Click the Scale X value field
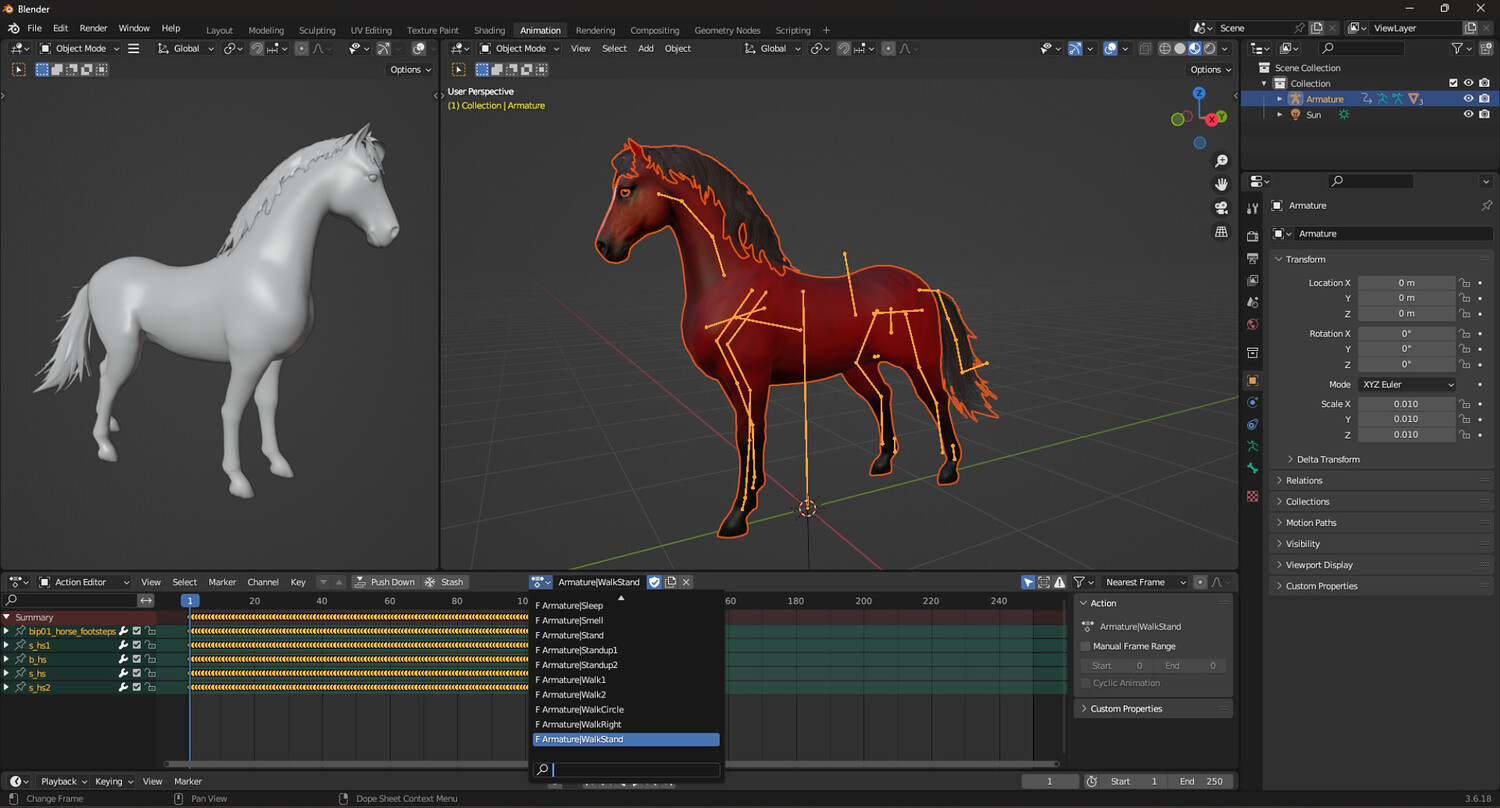 pos(1406,404)
